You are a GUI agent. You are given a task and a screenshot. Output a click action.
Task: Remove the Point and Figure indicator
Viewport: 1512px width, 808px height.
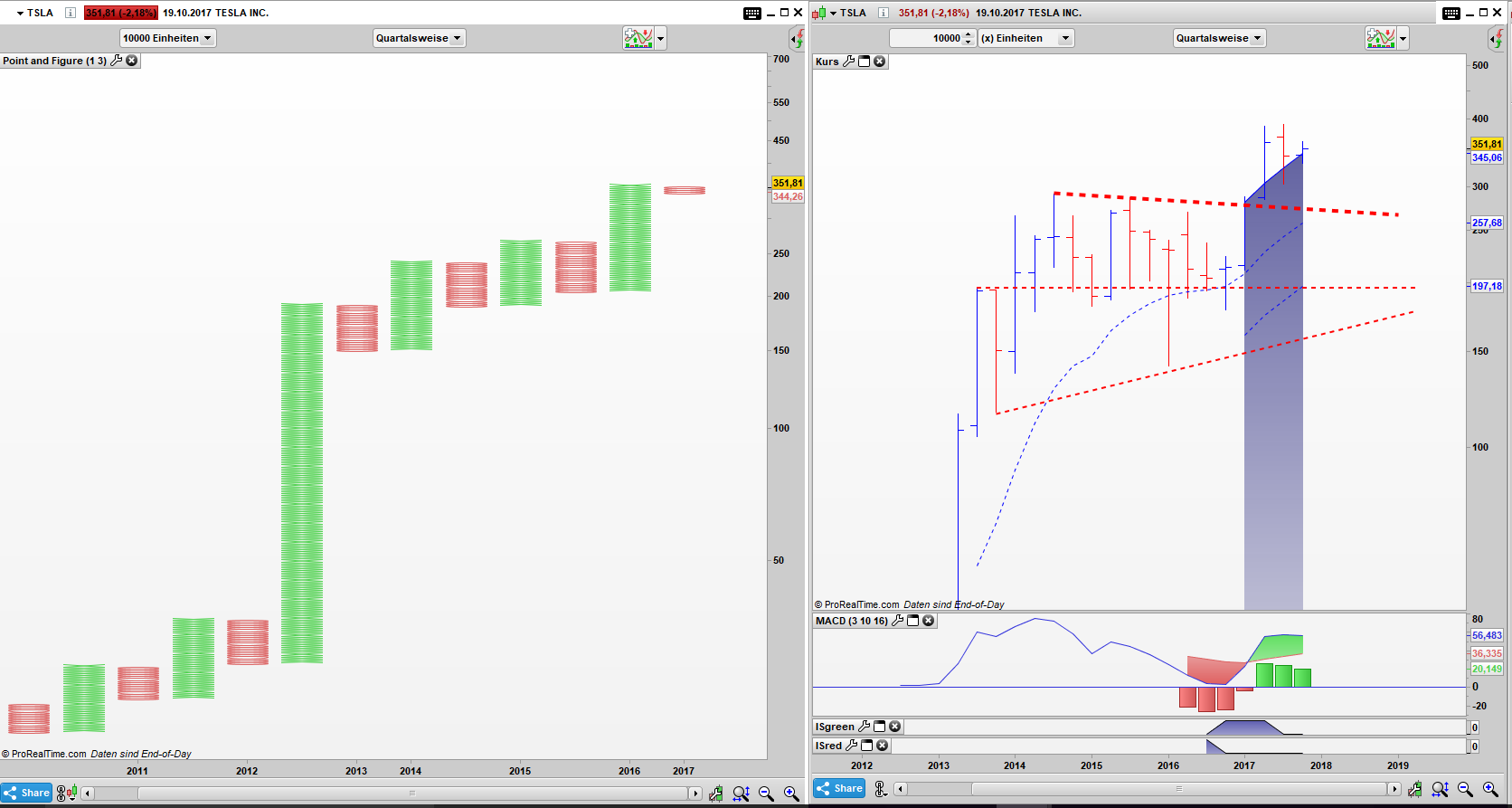[x=132, y=61]
